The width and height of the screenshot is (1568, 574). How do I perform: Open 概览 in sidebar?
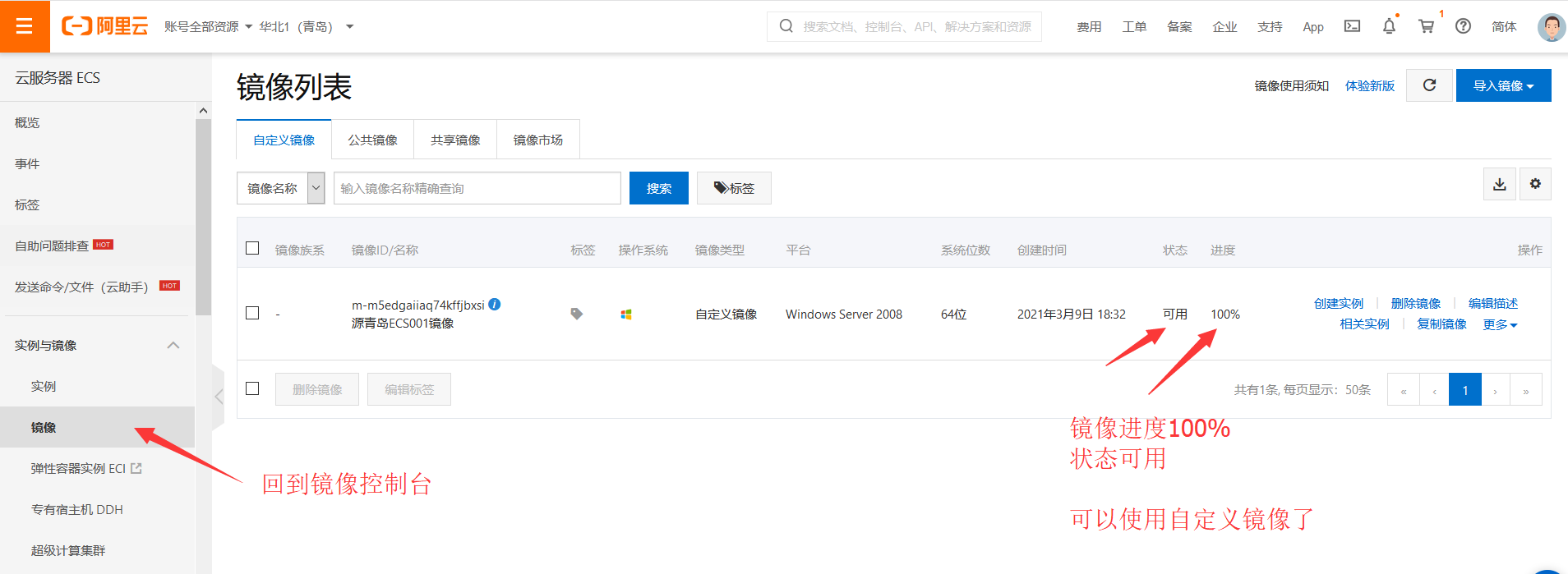pos(27,122)
